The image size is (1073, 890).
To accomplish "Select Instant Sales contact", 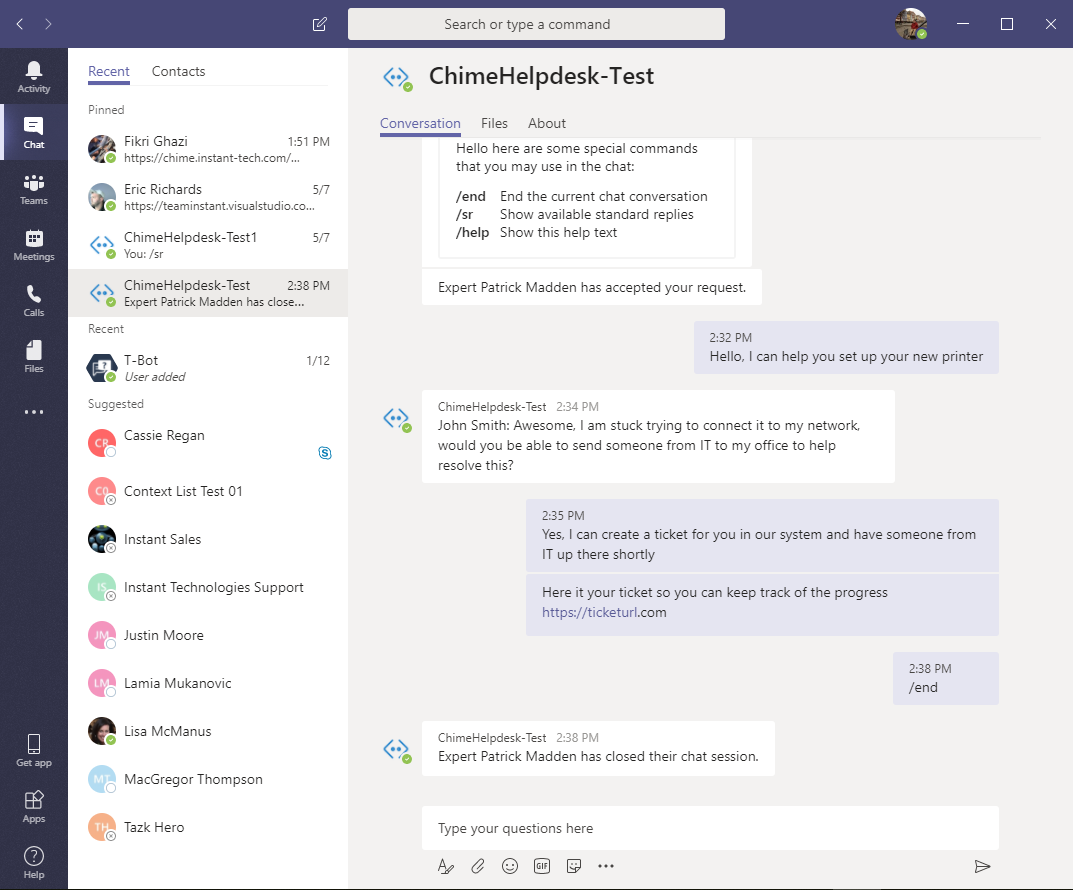I will (x=208, y=539).
